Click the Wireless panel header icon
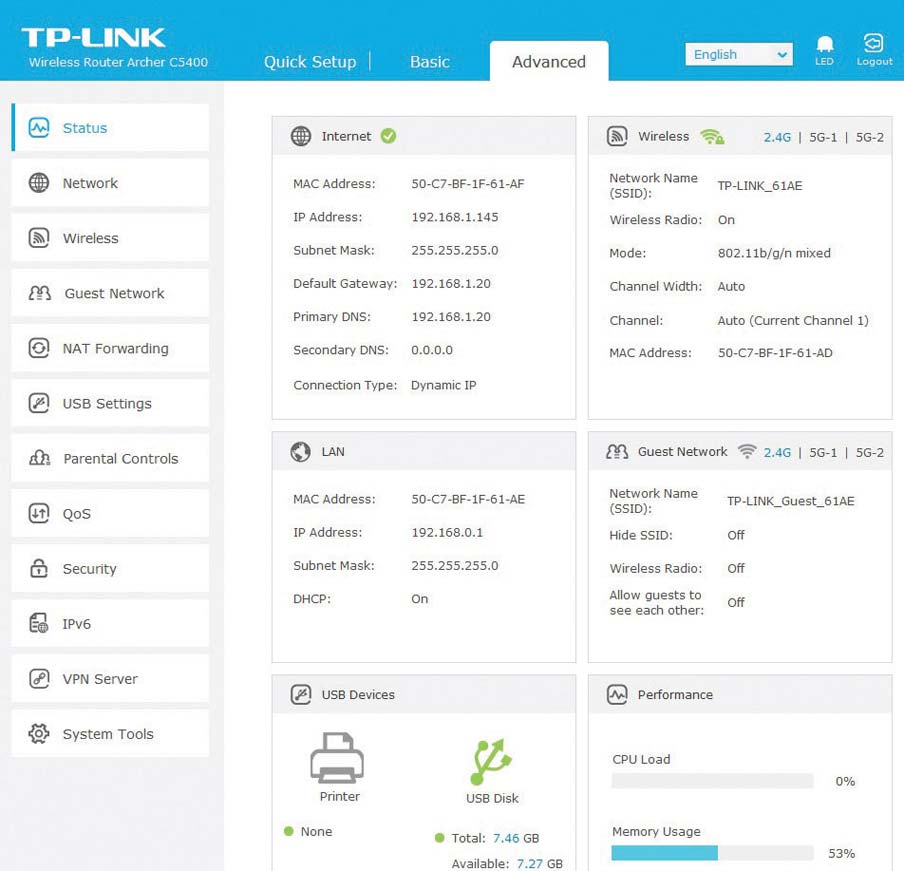Screen dimensions: 904x871 [x=617, y=136]
